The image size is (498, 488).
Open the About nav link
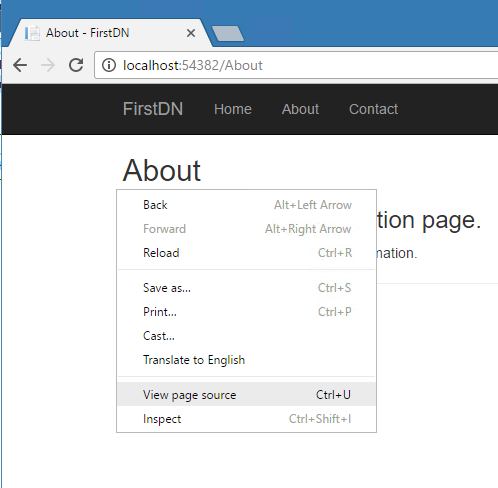coord(300,109)
